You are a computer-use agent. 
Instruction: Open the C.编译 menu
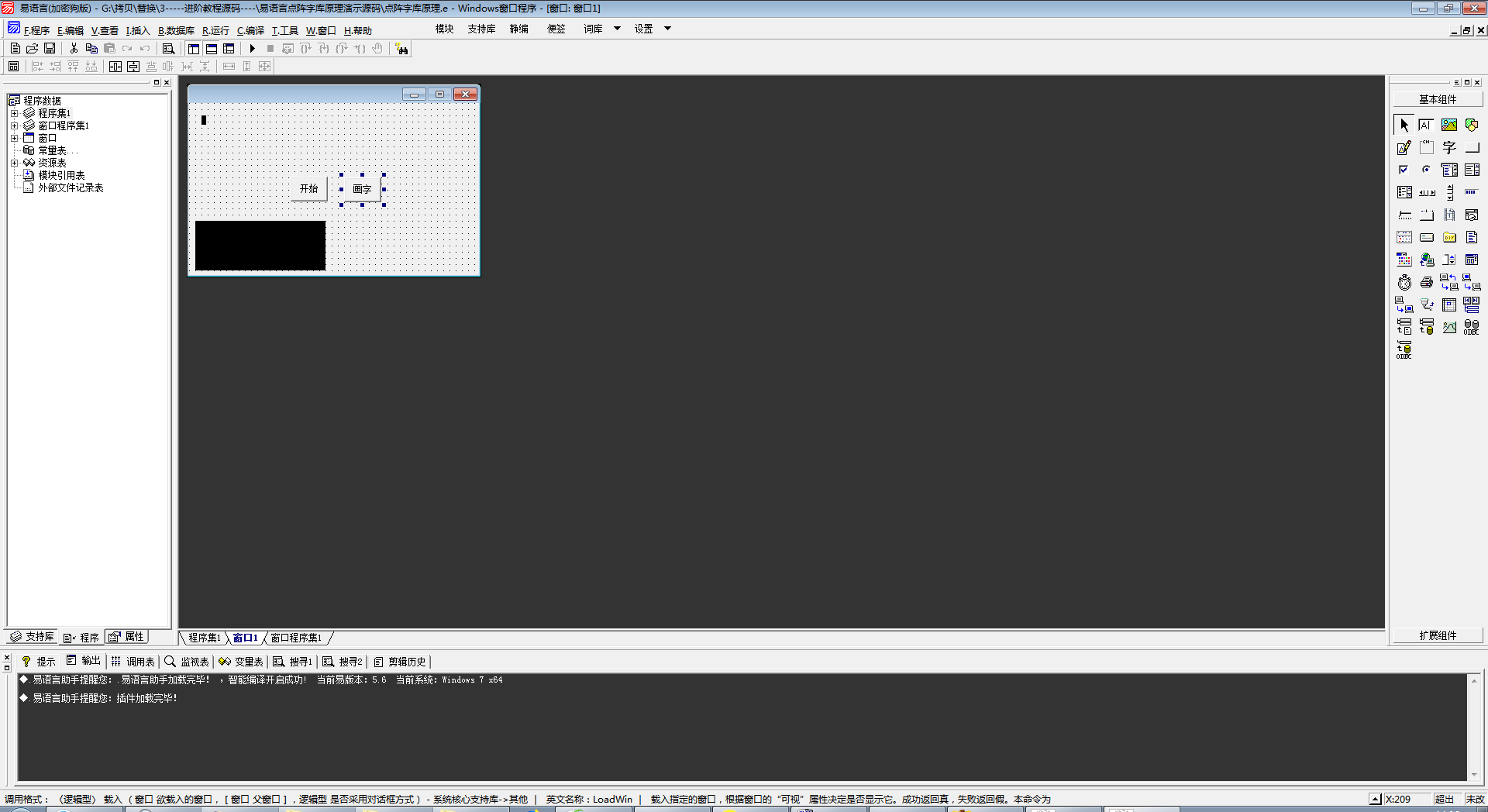250,31
